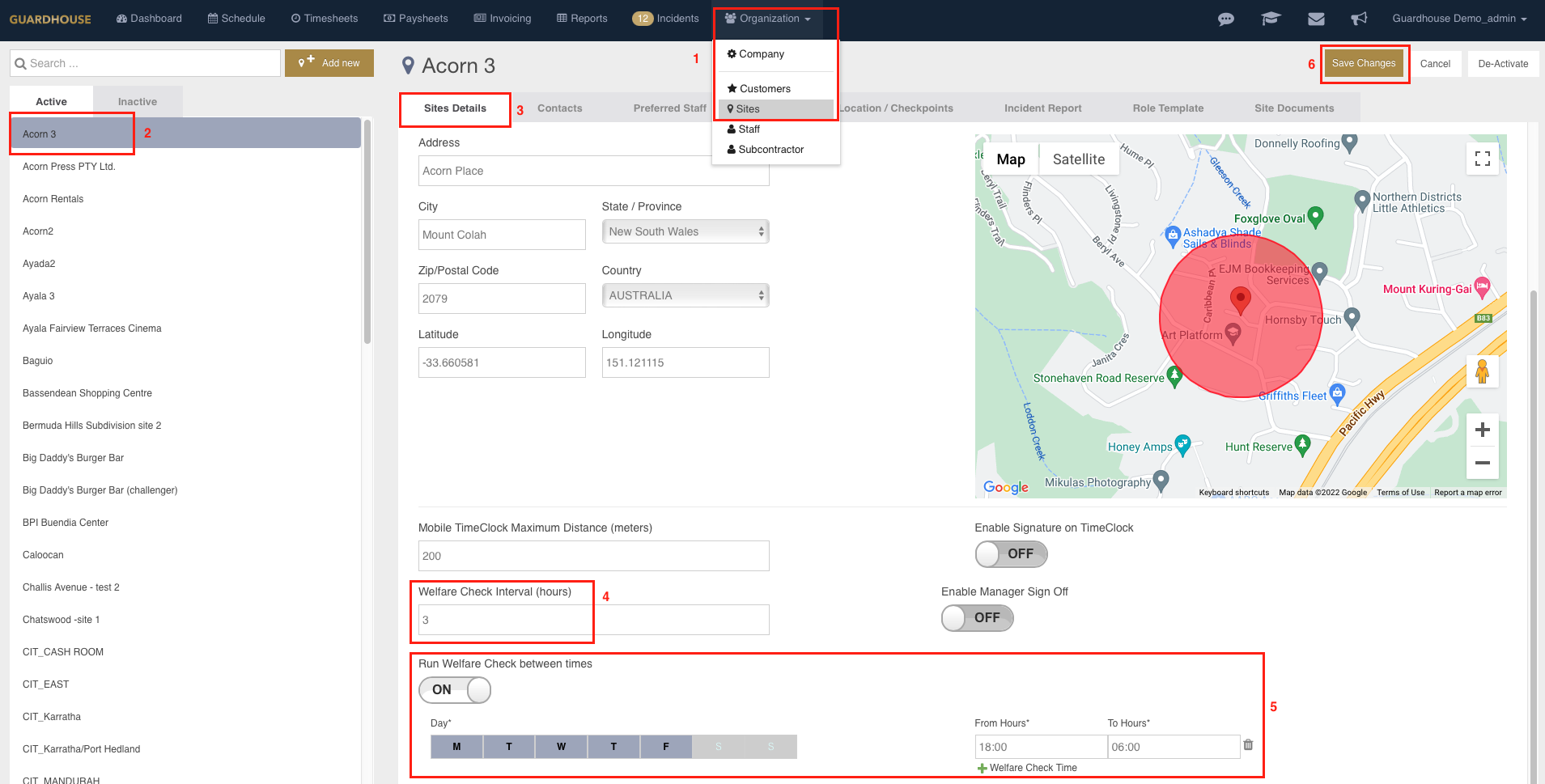This screenshot has width=1545, height=784.
Task: Toggle Sunday in the Day selector
Action: pyautogui.click(x=770, y=747)
